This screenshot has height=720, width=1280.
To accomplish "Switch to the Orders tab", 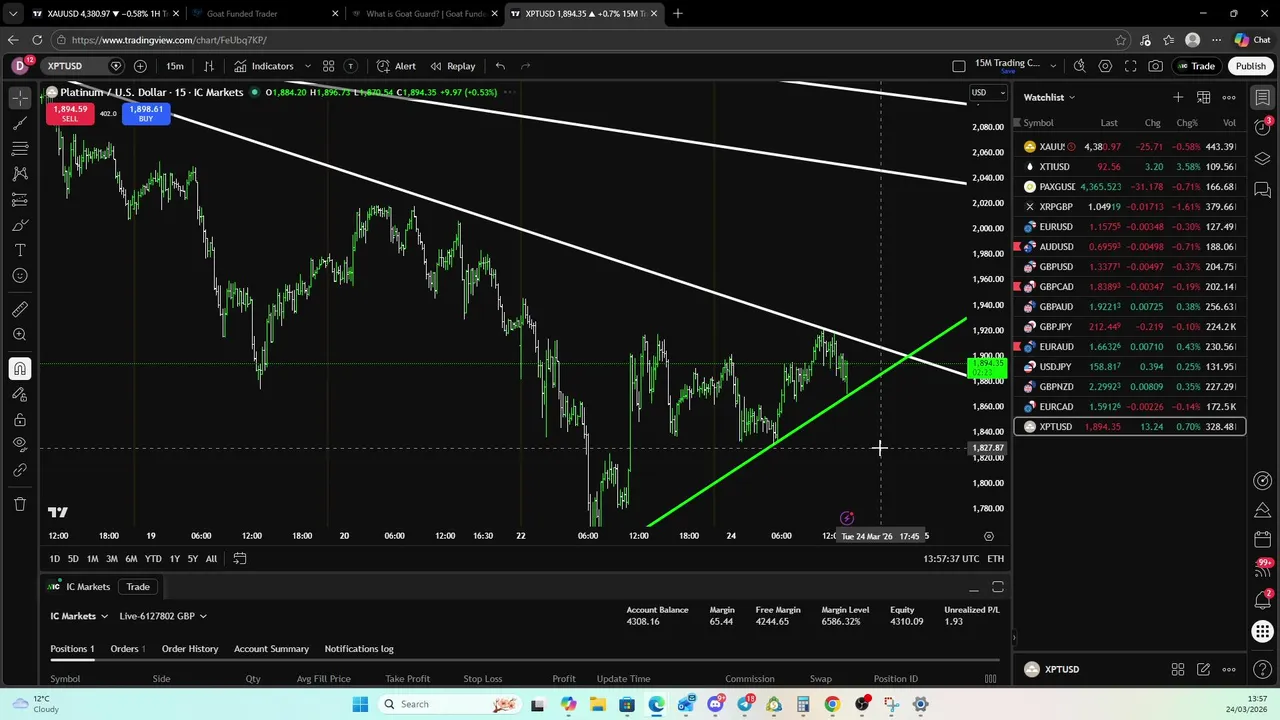I will [127, 649].
